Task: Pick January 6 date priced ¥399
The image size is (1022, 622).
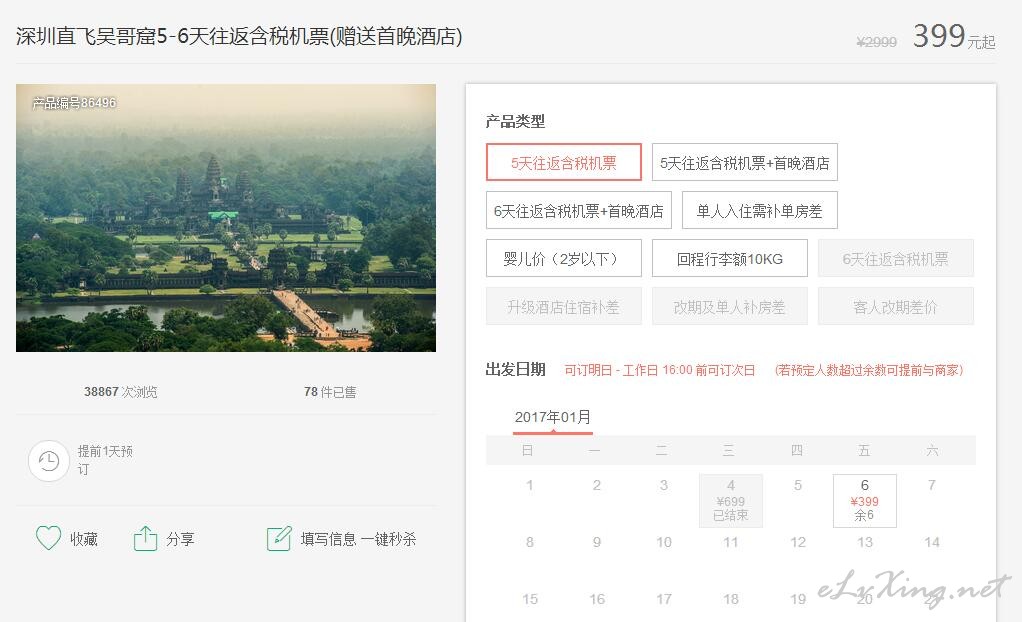Action: pyautogui.click(x=864, y=500)
